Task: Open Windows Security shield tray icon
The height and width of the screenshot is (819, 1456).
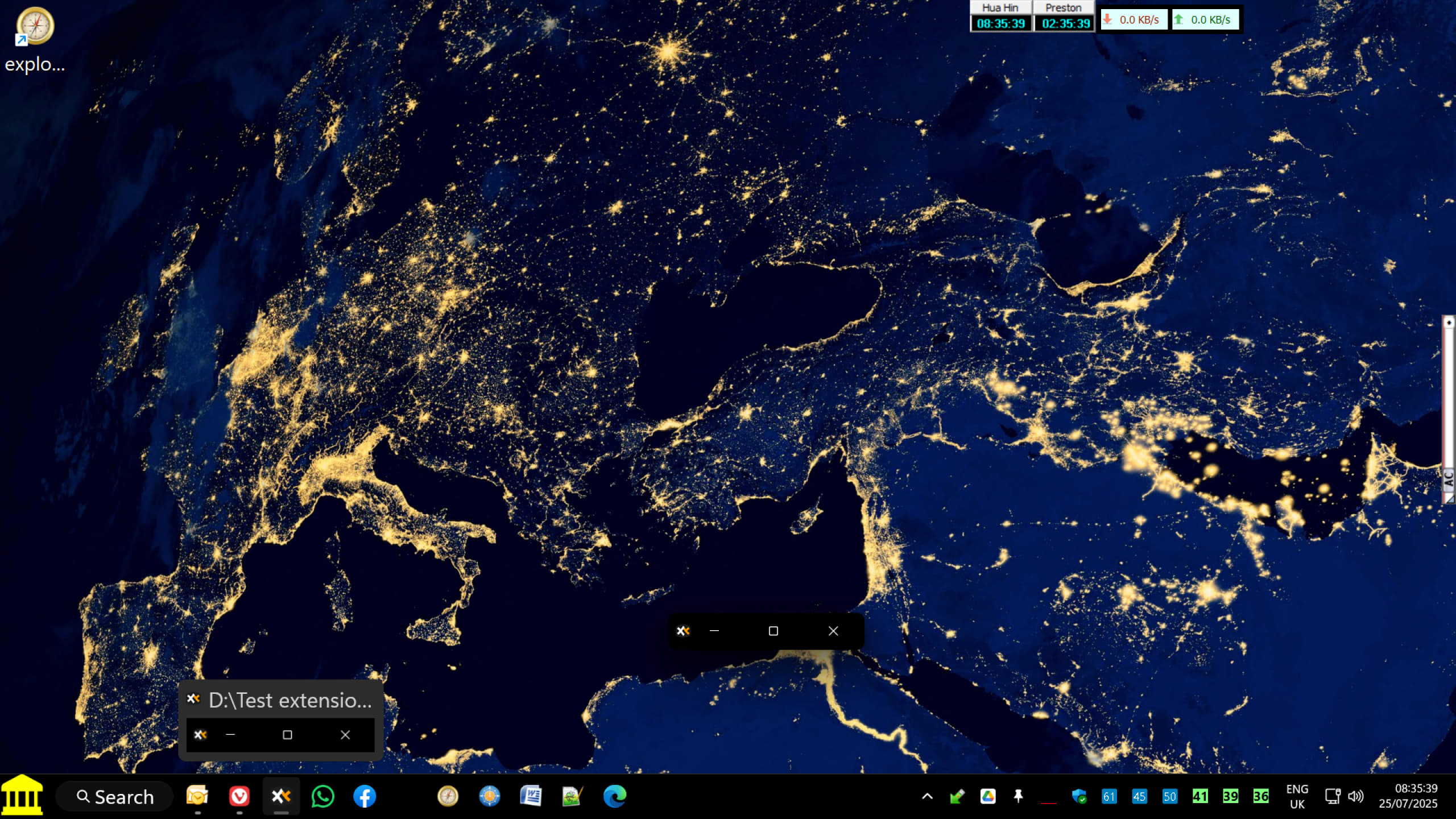Action: pos(1078,796)
